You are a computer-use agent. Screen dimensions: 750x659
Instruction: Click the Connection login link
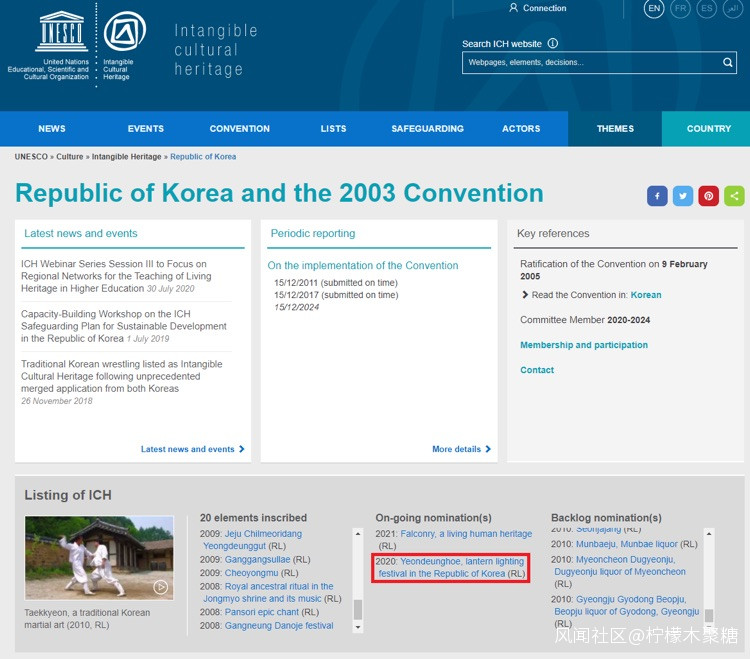point(537,8)
